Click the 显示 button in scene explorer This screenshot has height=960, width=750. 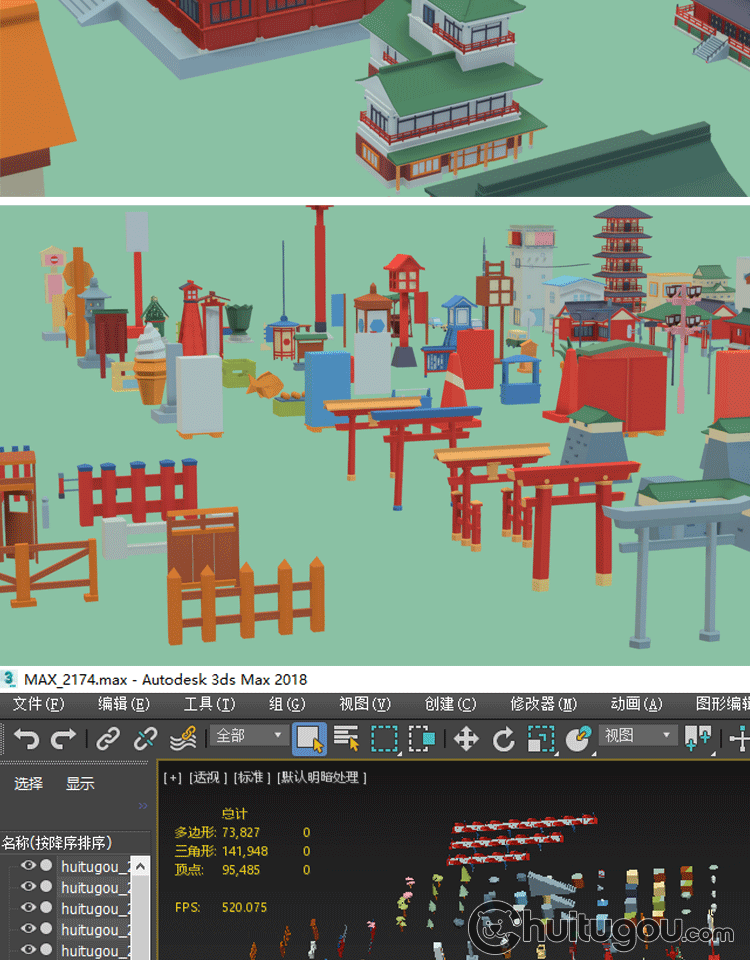pos(80,784)
